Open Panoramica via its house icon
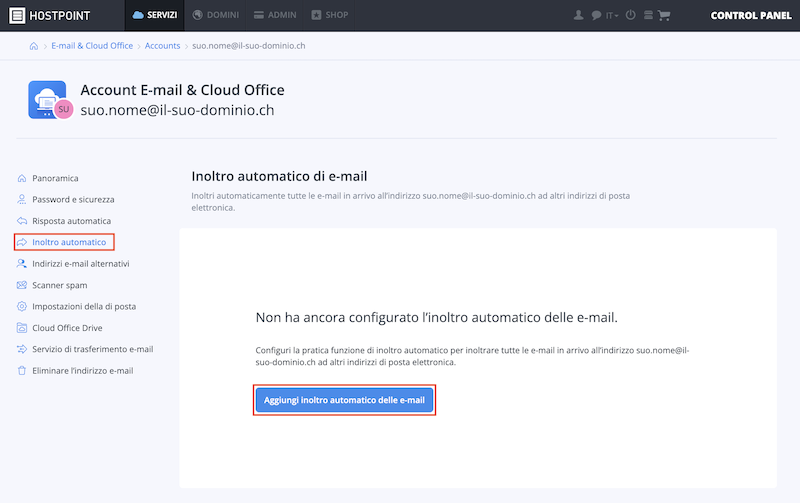The width and height of the screenshot is (800, 503). [x=21, y=178]
